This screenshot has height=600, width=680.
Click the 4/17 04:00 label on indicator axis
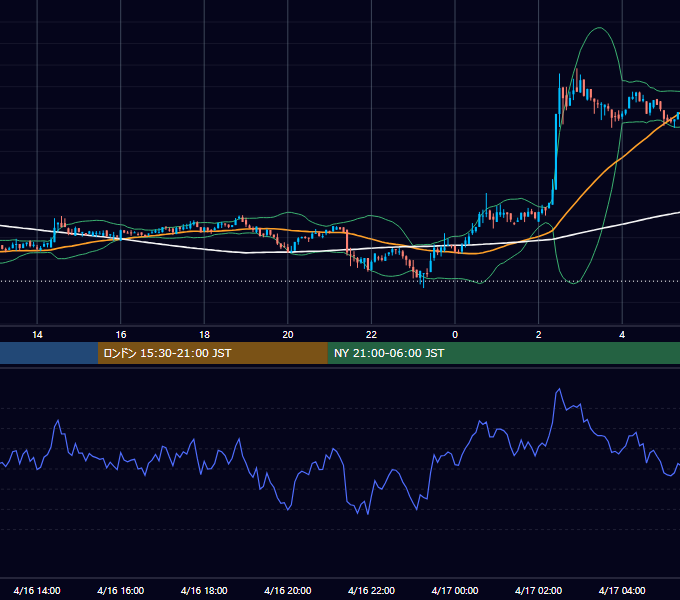pos(622,590)
